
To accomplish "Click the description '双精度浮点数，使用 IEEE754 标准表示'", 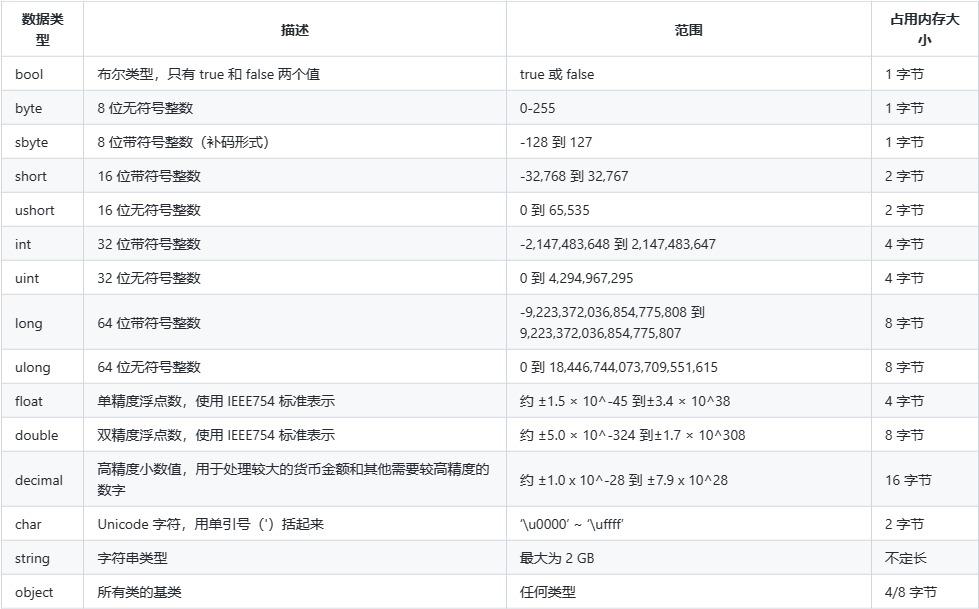I will click(x=216, y=435).
